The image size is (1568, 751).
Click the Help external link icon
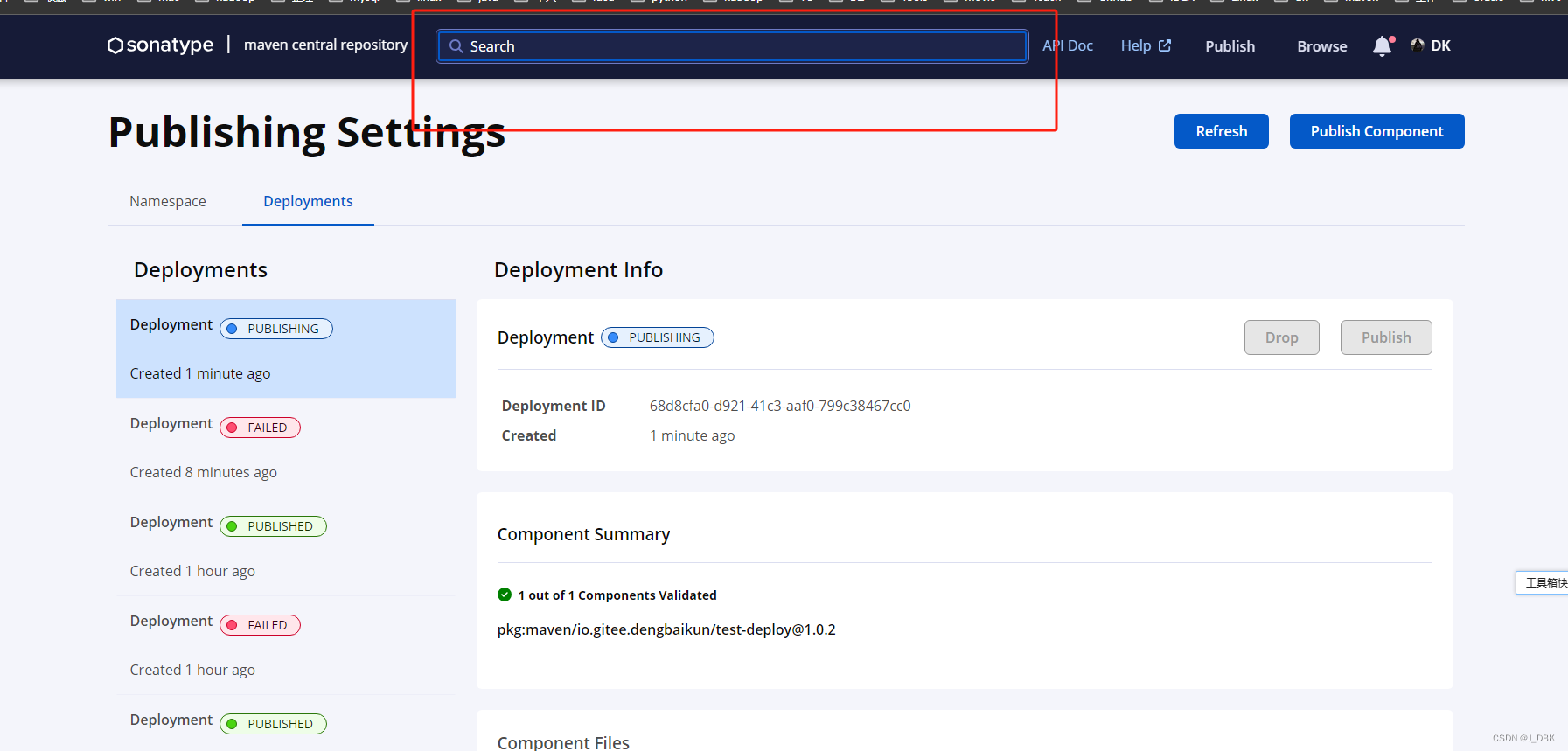pyautogui.click(x=1165, y=45)
